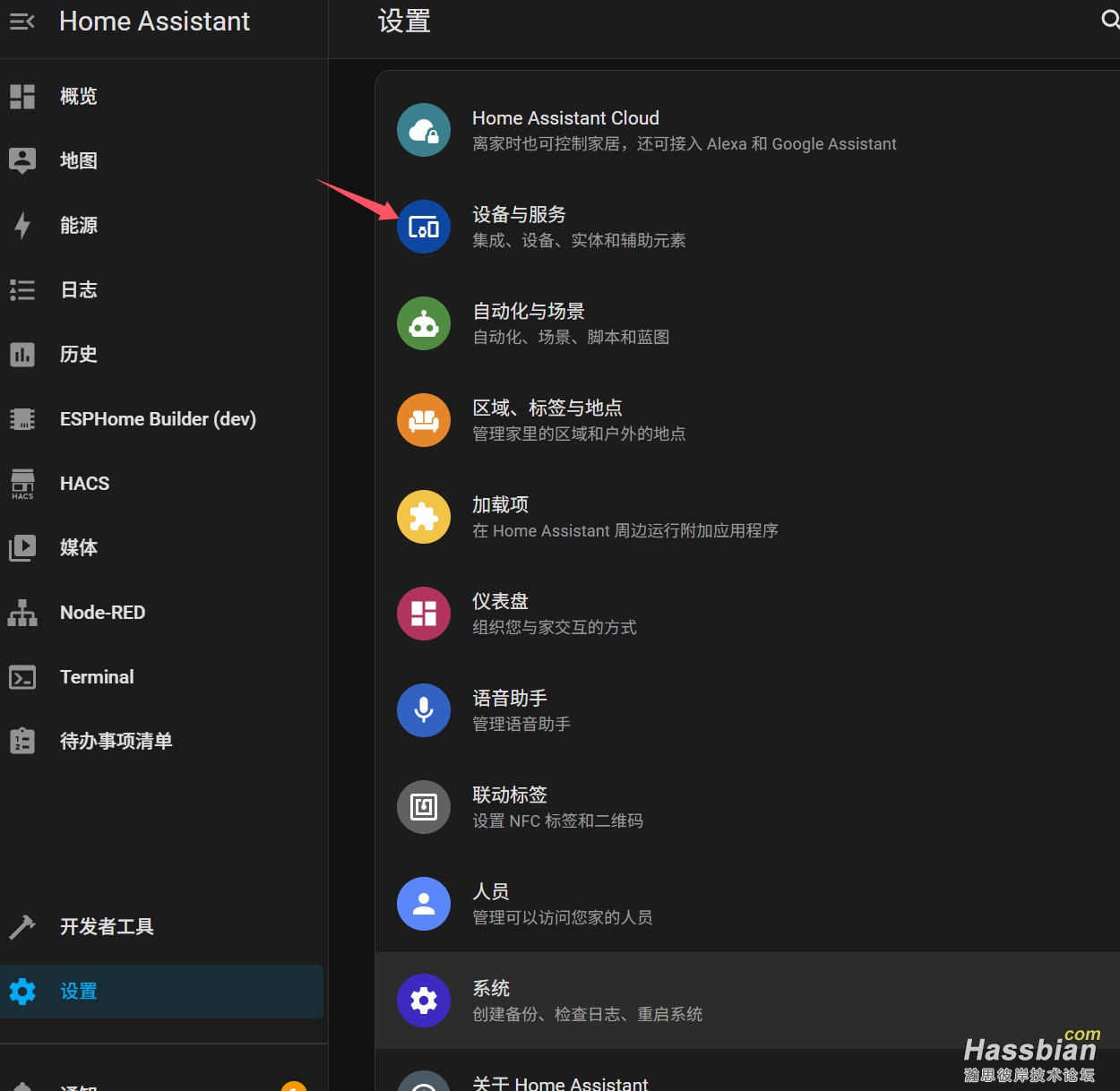1120x1091 pixels.
Task: Click the 自动化与场景 robot icon
Action: 424,323
